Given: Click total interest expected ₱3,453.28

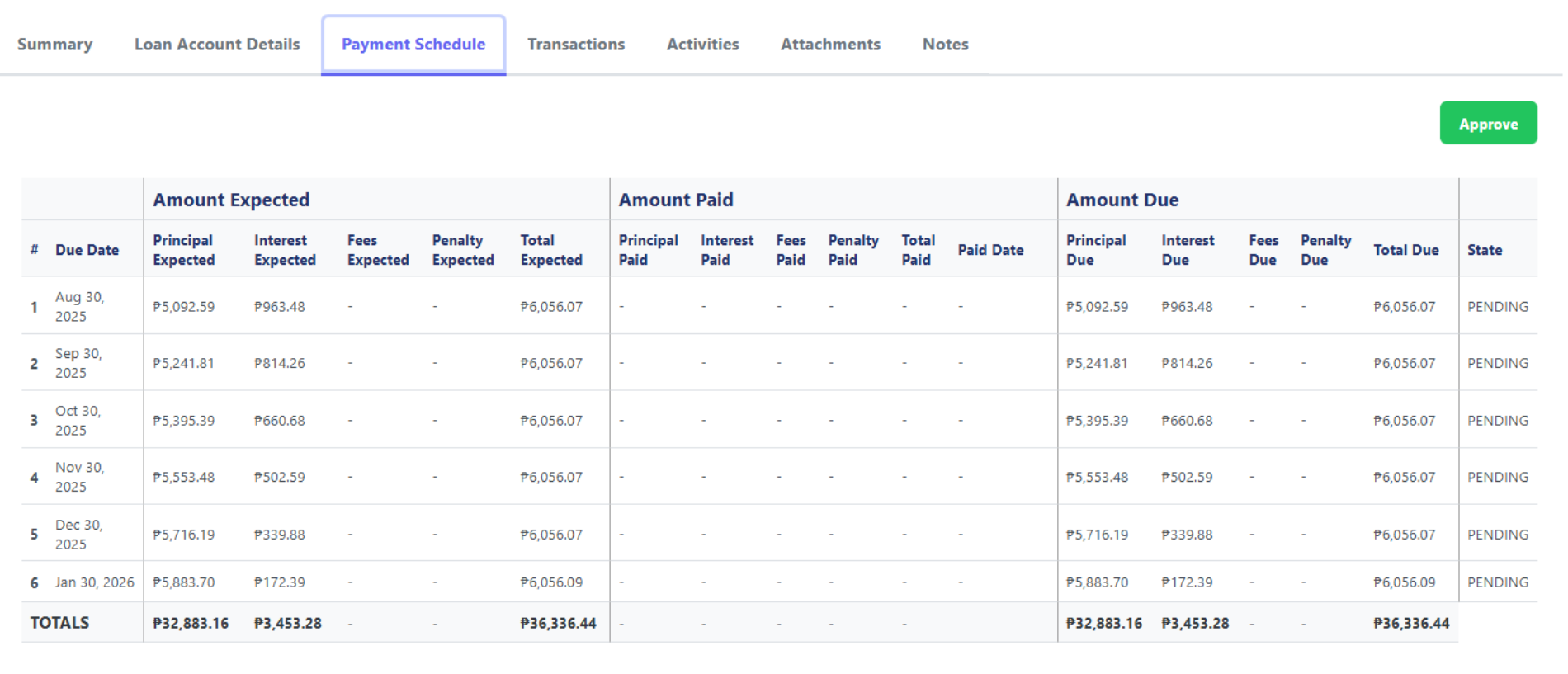Looking at the screenshot, I should pyautogui.click(x=287, y=623).
